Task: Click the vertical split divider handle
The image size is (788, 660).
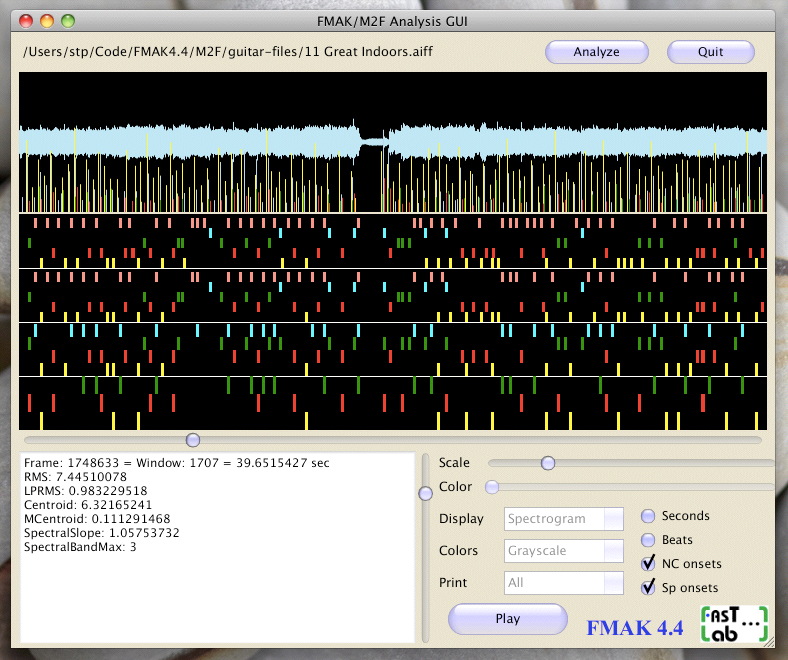Action: point(425,494)
